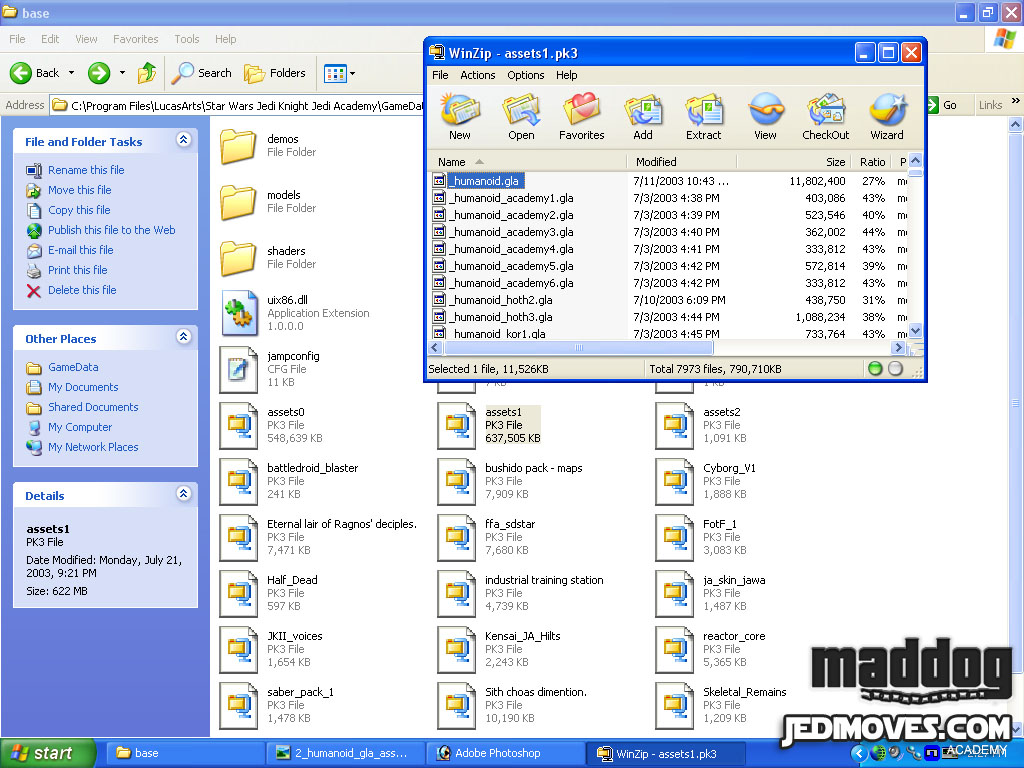Select _humanoid_academy6.gla in WinZip
Screen dimensions: 1024x768
pos(511,283)
